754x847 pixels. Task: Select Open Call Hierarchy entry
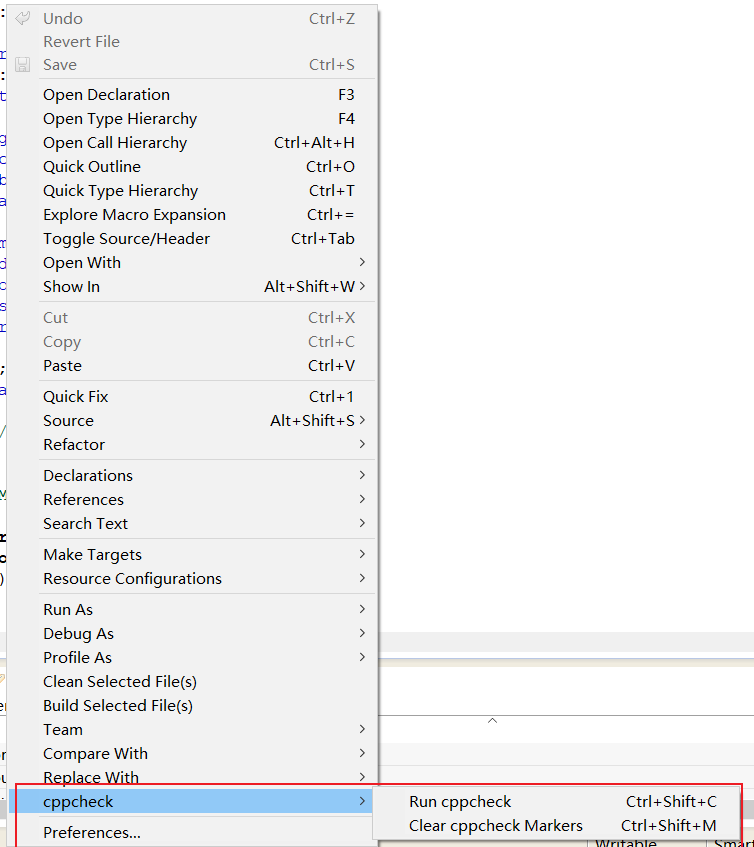[192, 143]
